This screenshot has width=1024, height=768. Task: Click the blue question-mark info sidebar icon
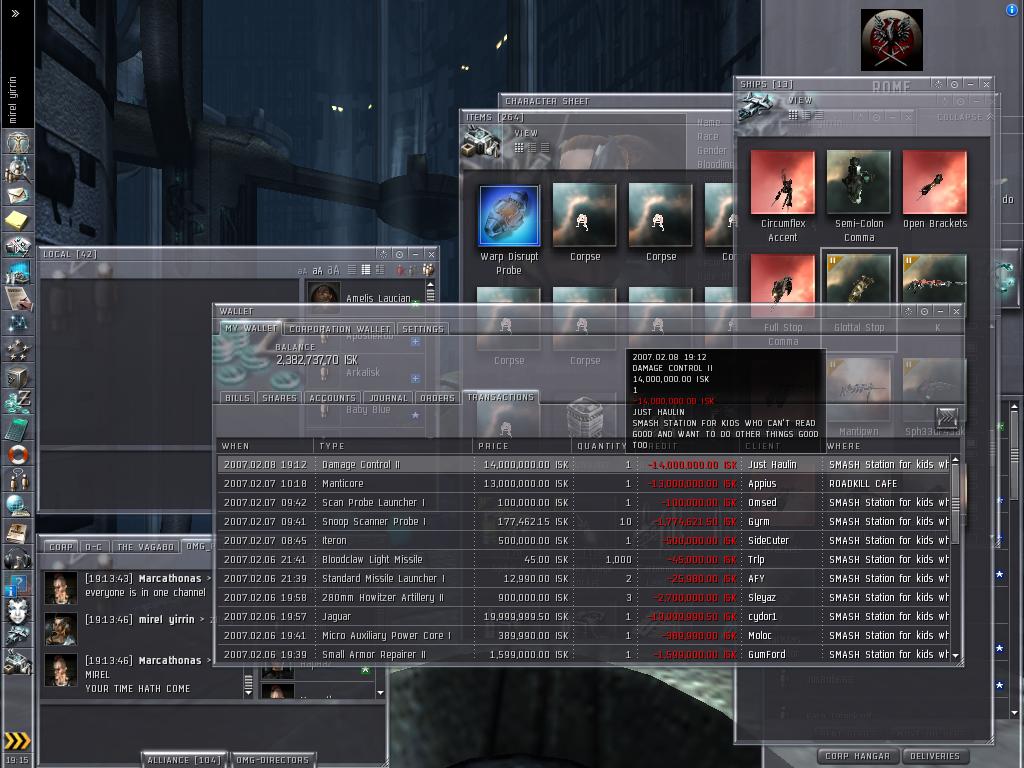[18, 584]
